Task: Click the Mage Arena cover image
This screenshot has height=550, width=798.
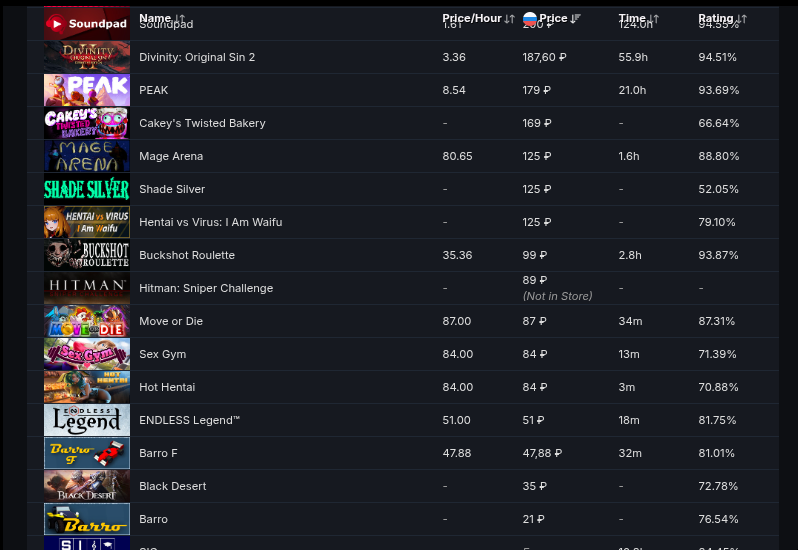Action: point(87,156)
